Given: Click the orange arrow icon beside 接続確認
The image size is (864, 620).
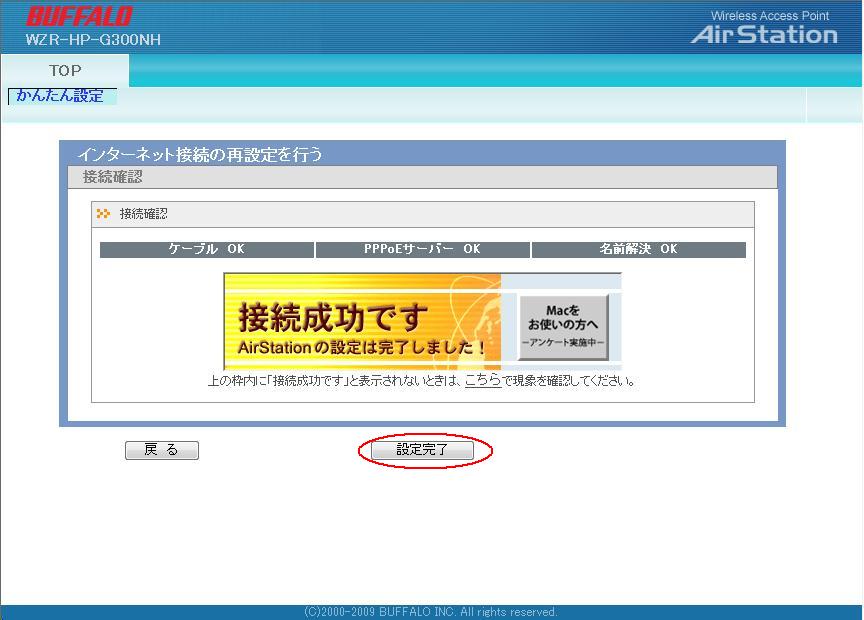Looking at the screenshot, I should tap(103, 214).
